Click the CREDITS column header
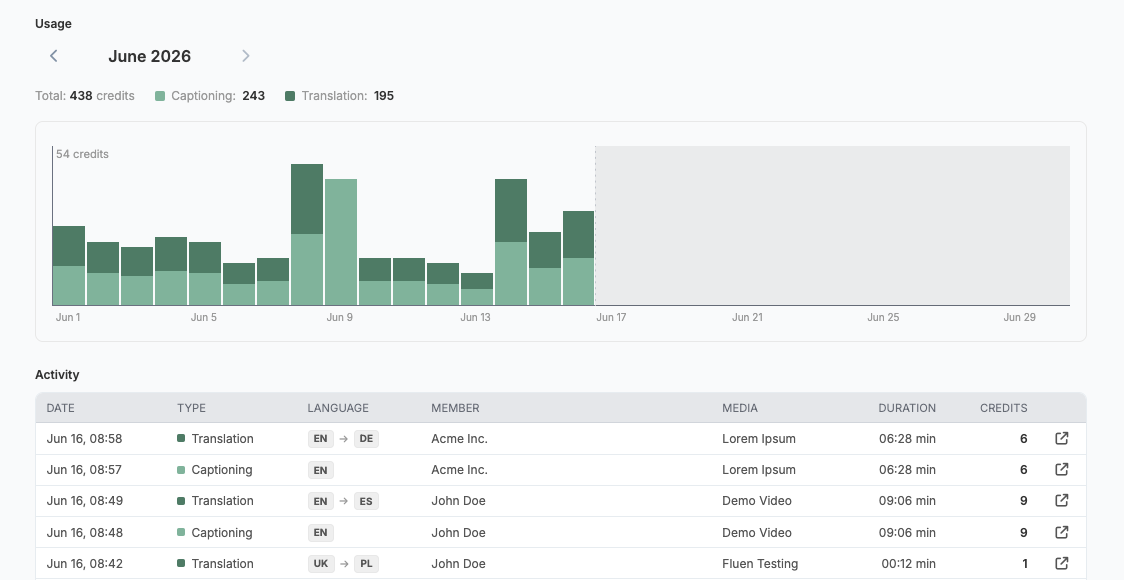The height and width of the screenshot is (580, 1124). click(x=1004, y=408)
